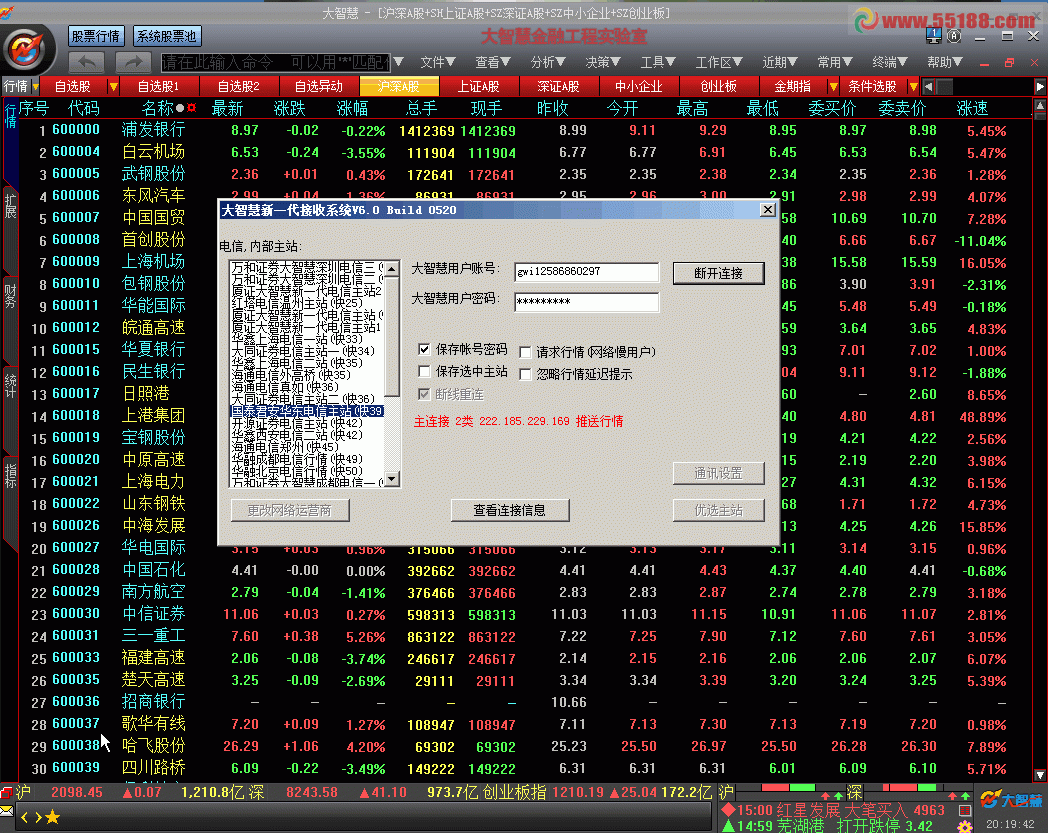The image size is (1048, 833).
Task: Click the Dazhihui round logo button
Action: tap(26, 48)
